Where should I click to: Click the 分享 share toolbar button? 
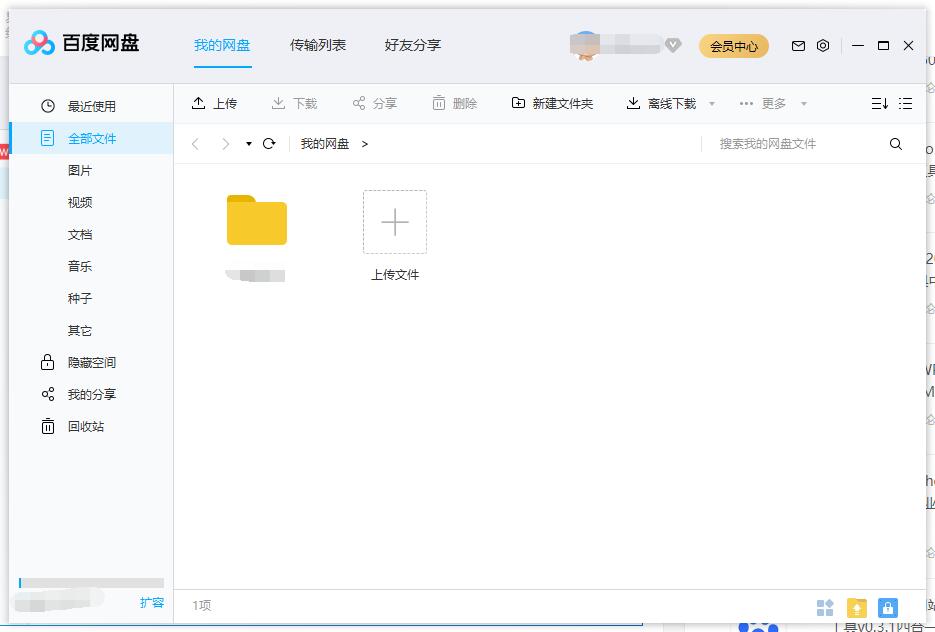tap(374, 103)
